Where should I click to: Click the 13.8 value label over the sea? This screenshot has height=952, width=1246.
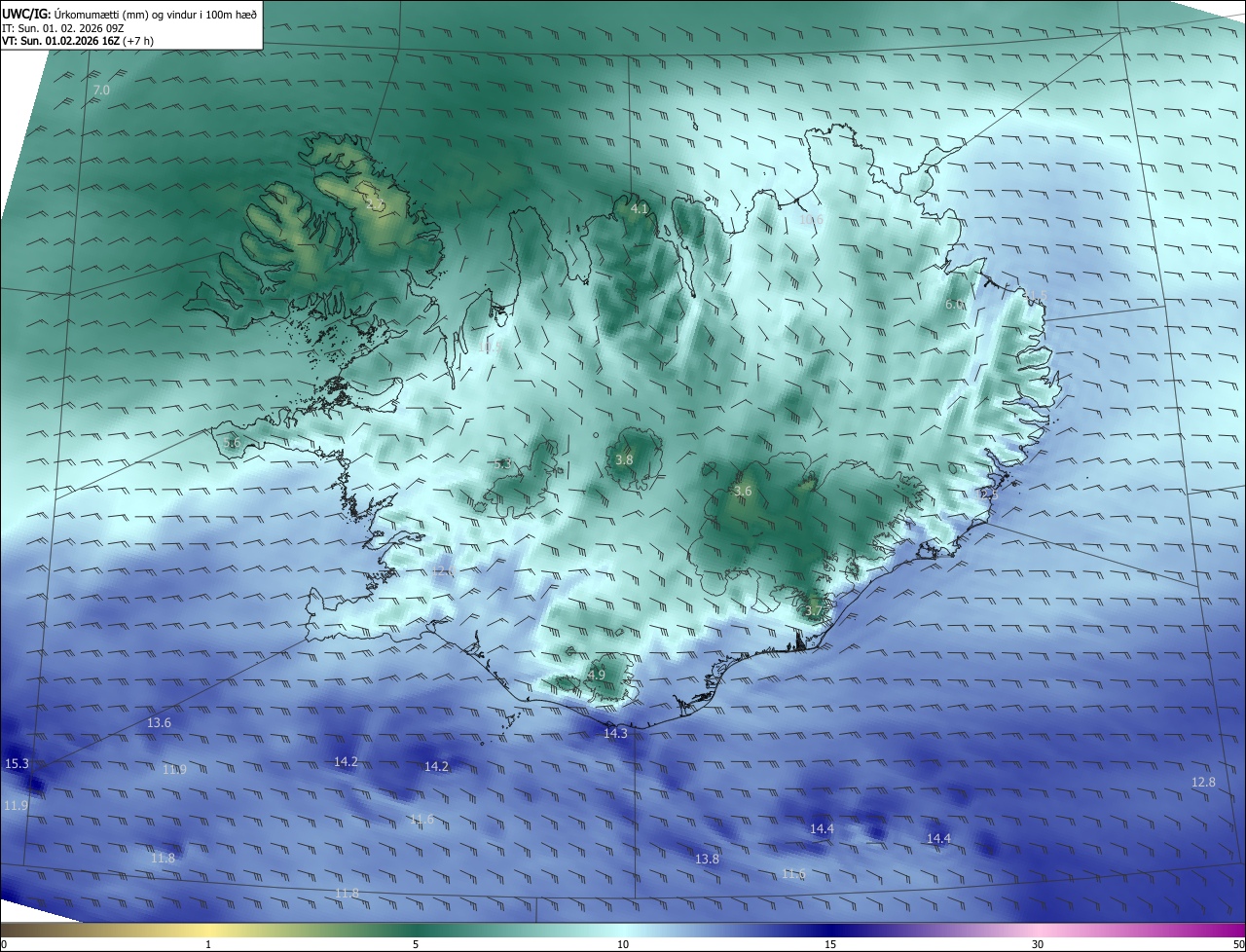click(x=707, y=860)
